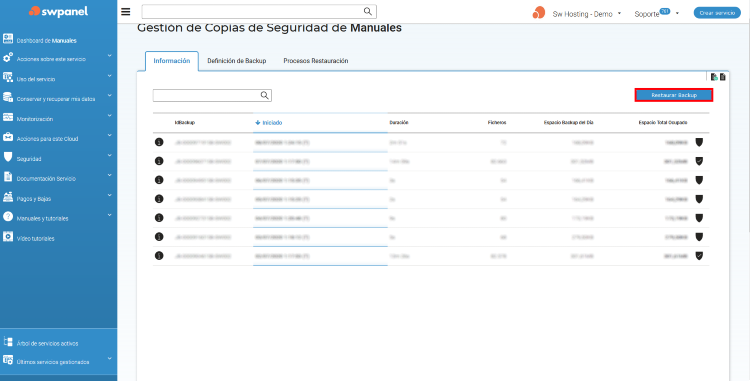Image resolution: width=750 pixels, height=381 pixels.
Task: Click the shield icon beside Seguridad
Action: click(8, 157)
